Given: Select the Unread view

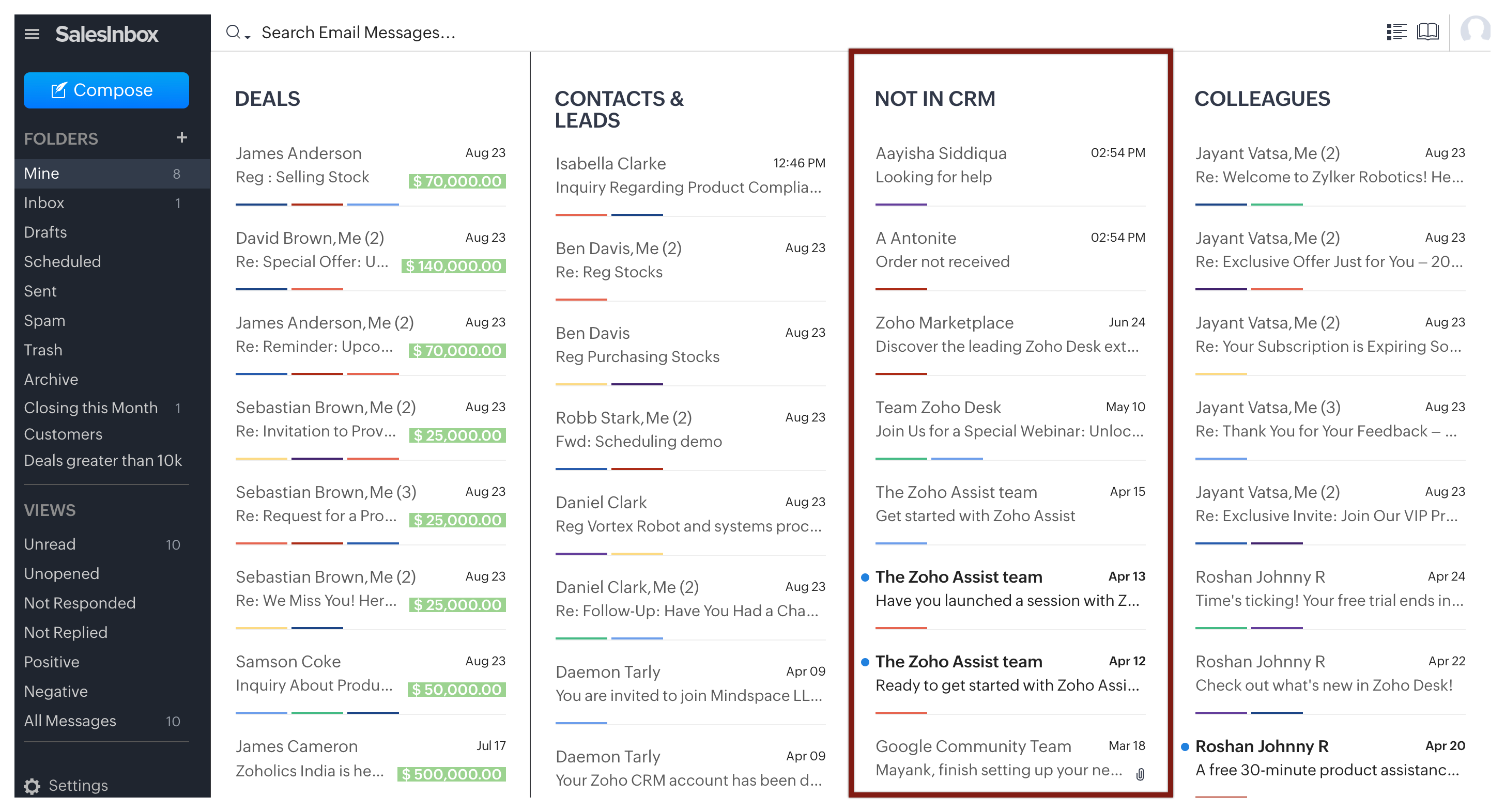Looking at the screenshot, I should (50, 544).
